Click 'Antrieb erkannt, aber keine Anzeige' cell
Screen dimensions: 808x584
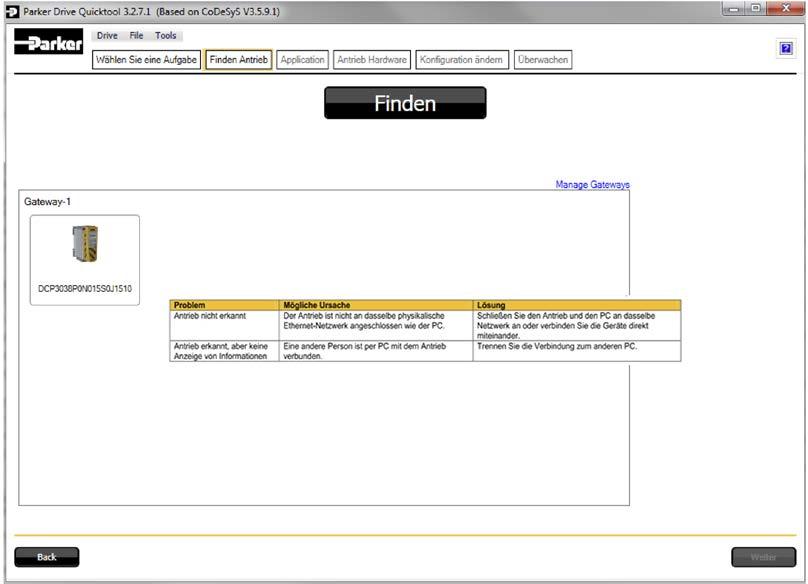click(224, 351)
